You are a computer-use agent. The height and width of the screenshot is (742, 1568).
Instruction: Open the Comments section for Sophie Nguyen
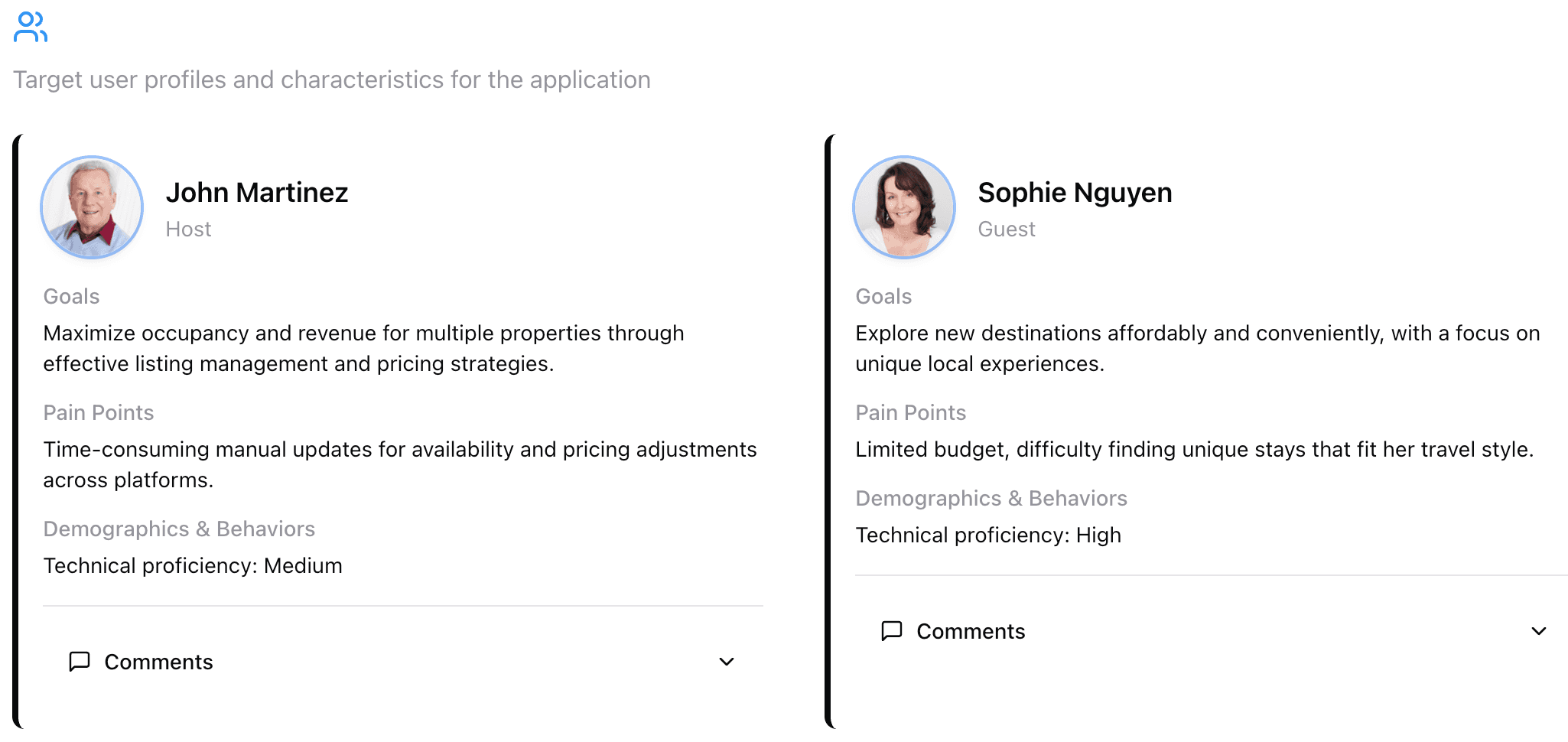pos(971,631)
